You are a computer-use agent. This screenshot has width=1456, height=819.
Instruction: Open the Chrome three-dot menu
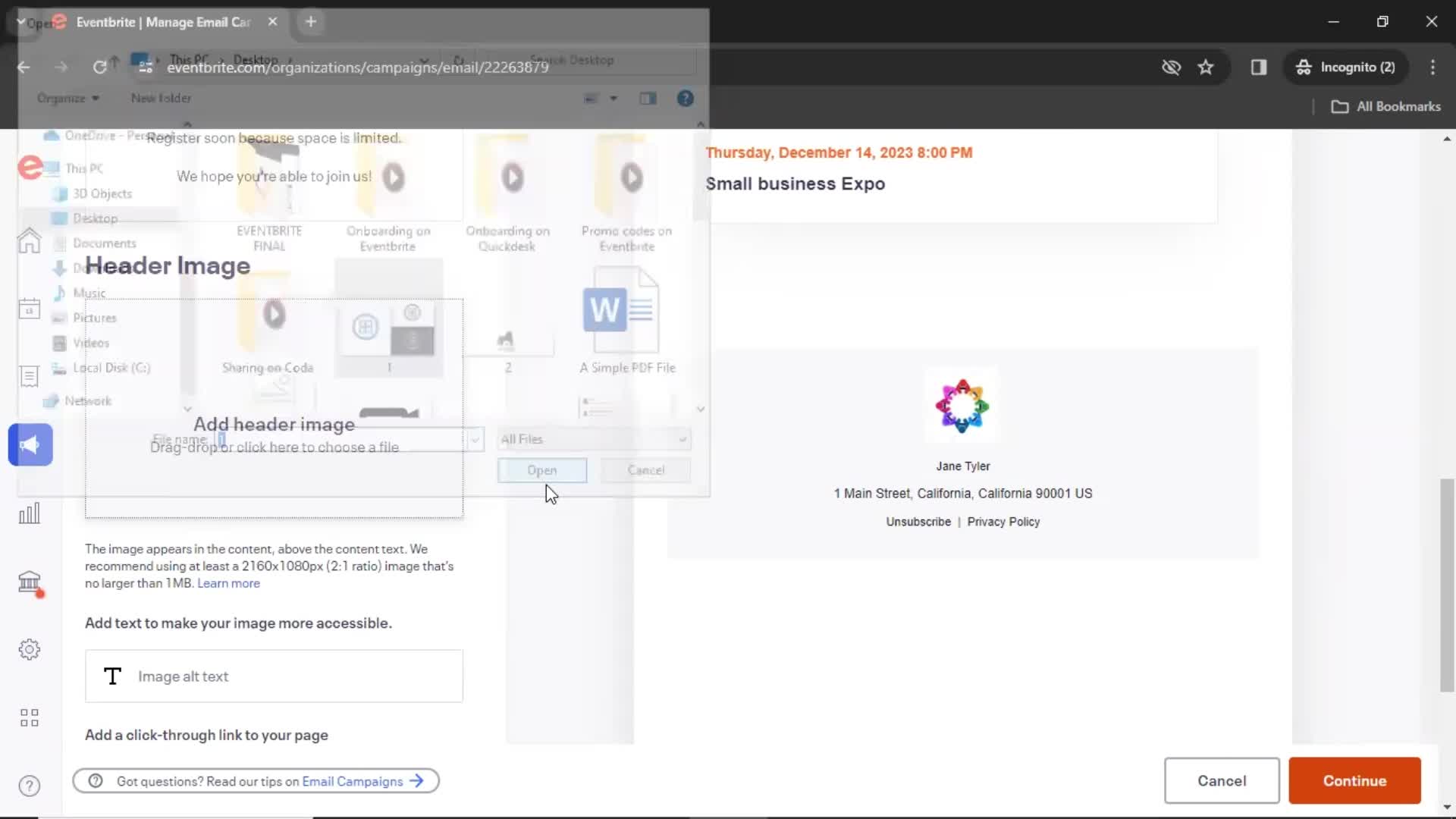1432,67
